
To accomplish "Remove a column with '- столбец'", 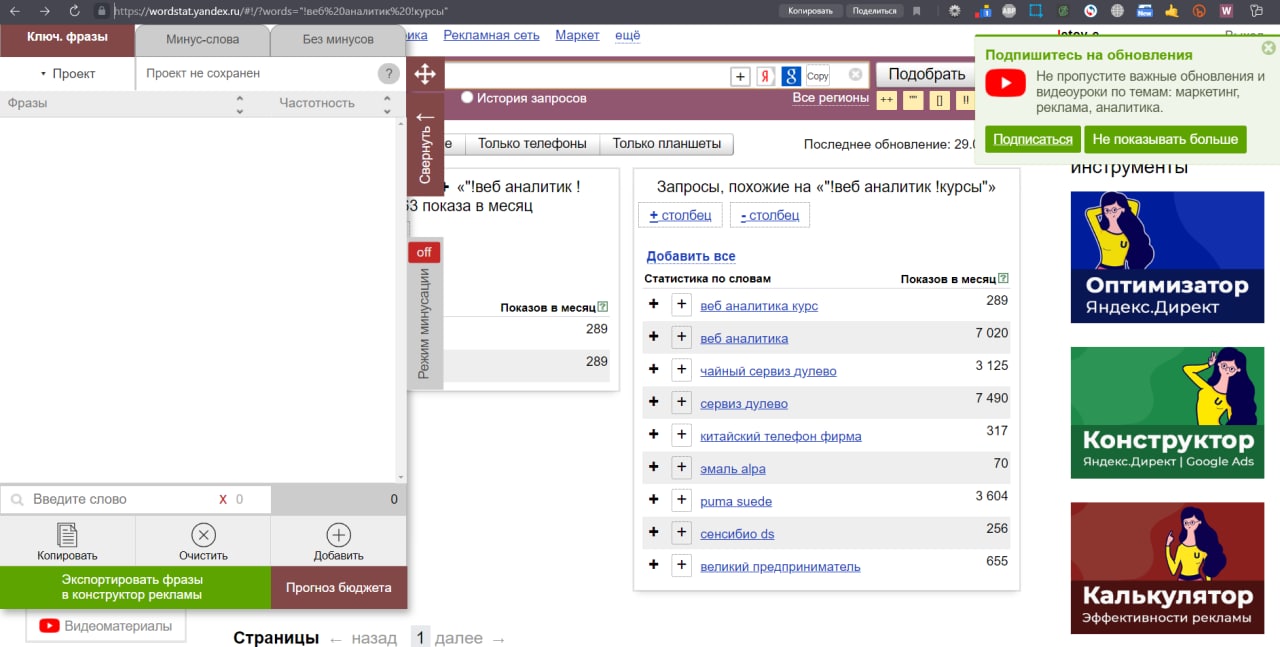I will 770,215.
